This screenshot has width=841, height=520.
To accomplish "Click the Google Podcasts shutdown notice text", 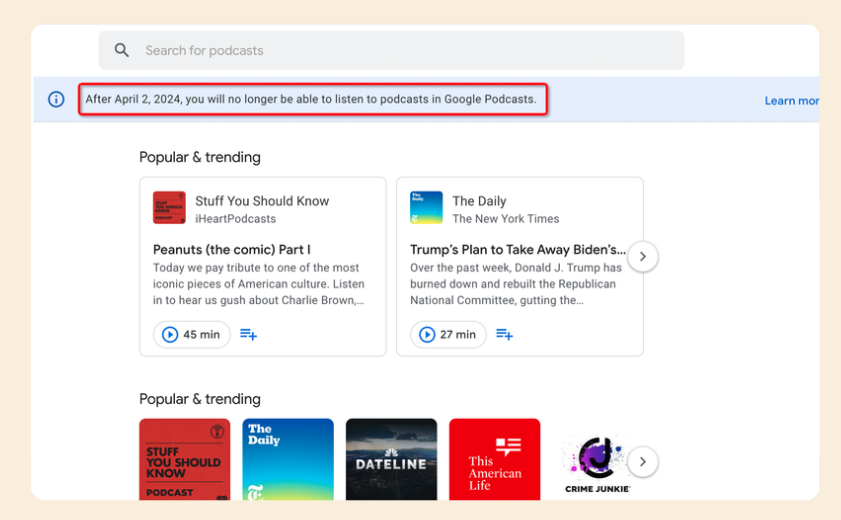I will (x=311, y=99).
